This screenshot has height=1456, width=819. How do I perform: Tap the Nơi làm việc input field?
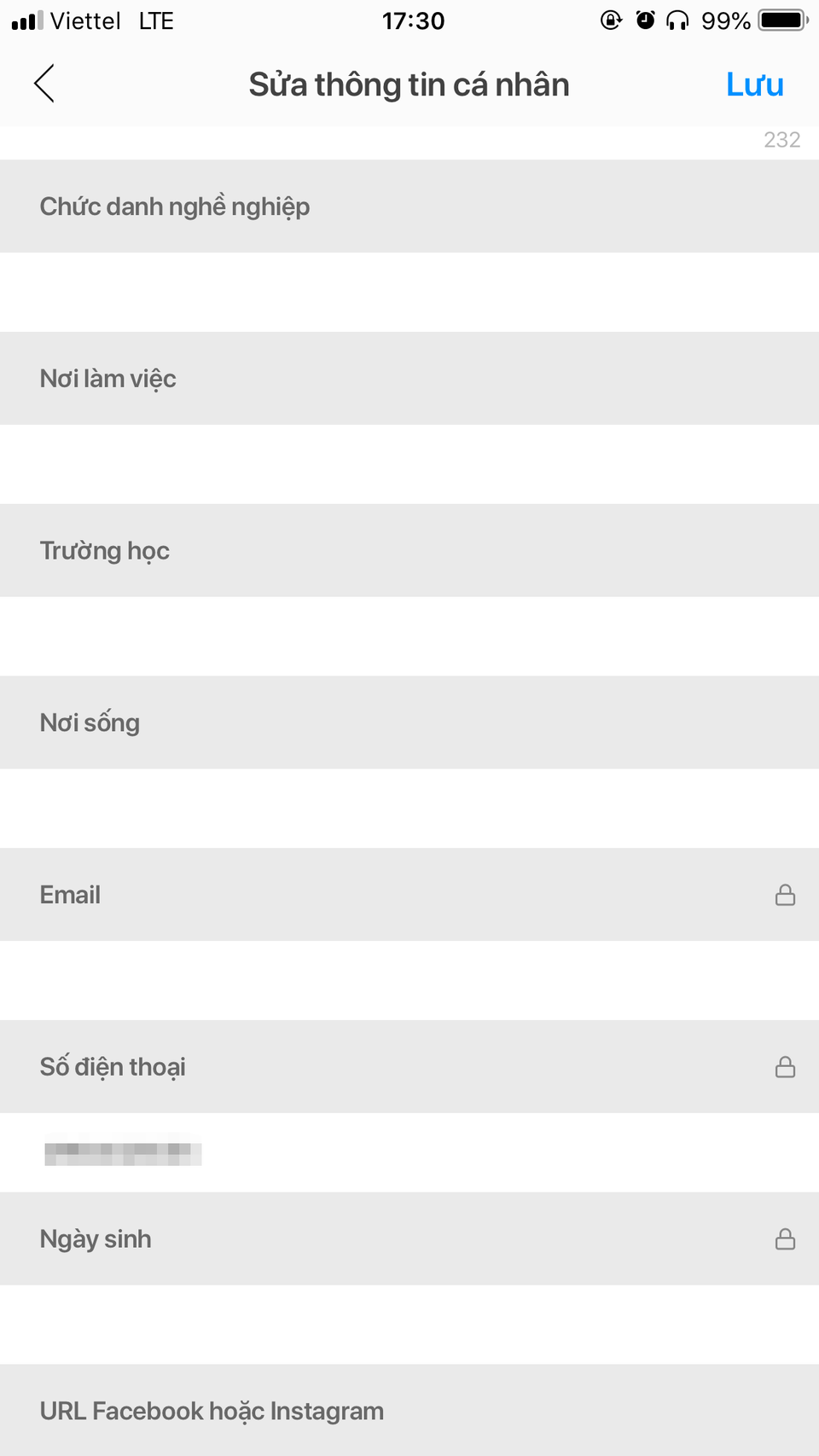[x=409, y=464]
